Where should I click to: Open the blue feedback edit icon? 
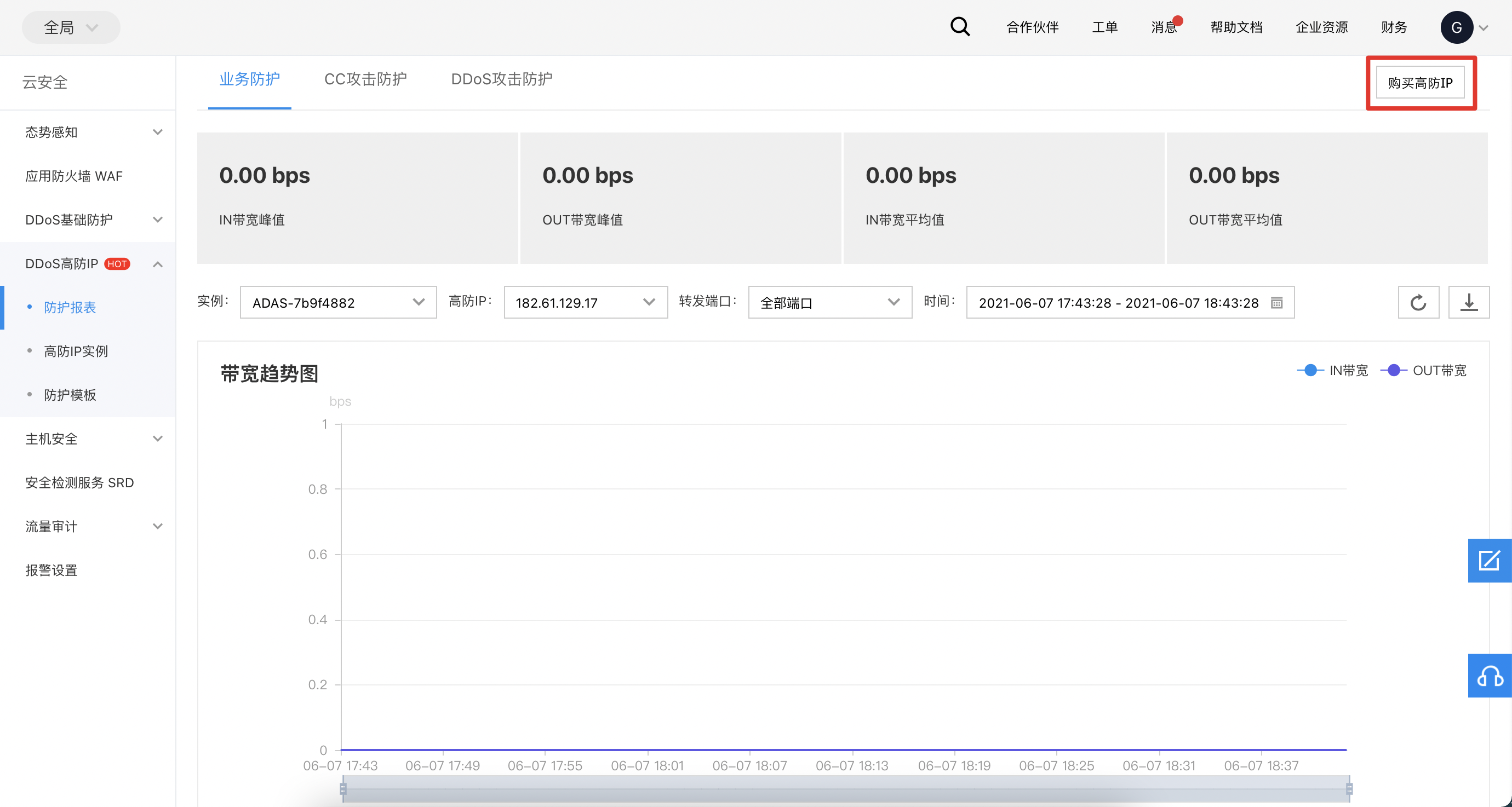coord(1490,561)
